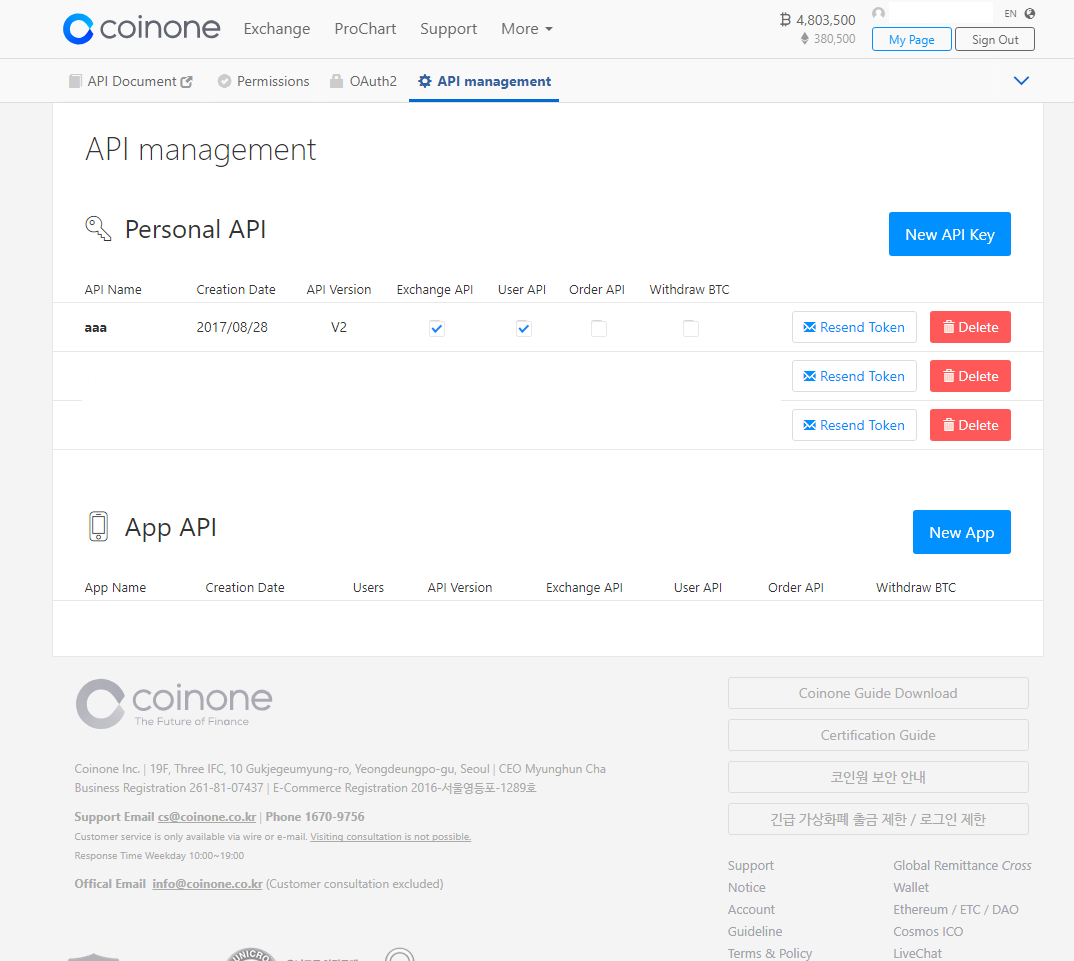Click the phone icon beside App API
Viewport: 1074px width, 961px height.
pyautogui.click(x=99, y=527)
